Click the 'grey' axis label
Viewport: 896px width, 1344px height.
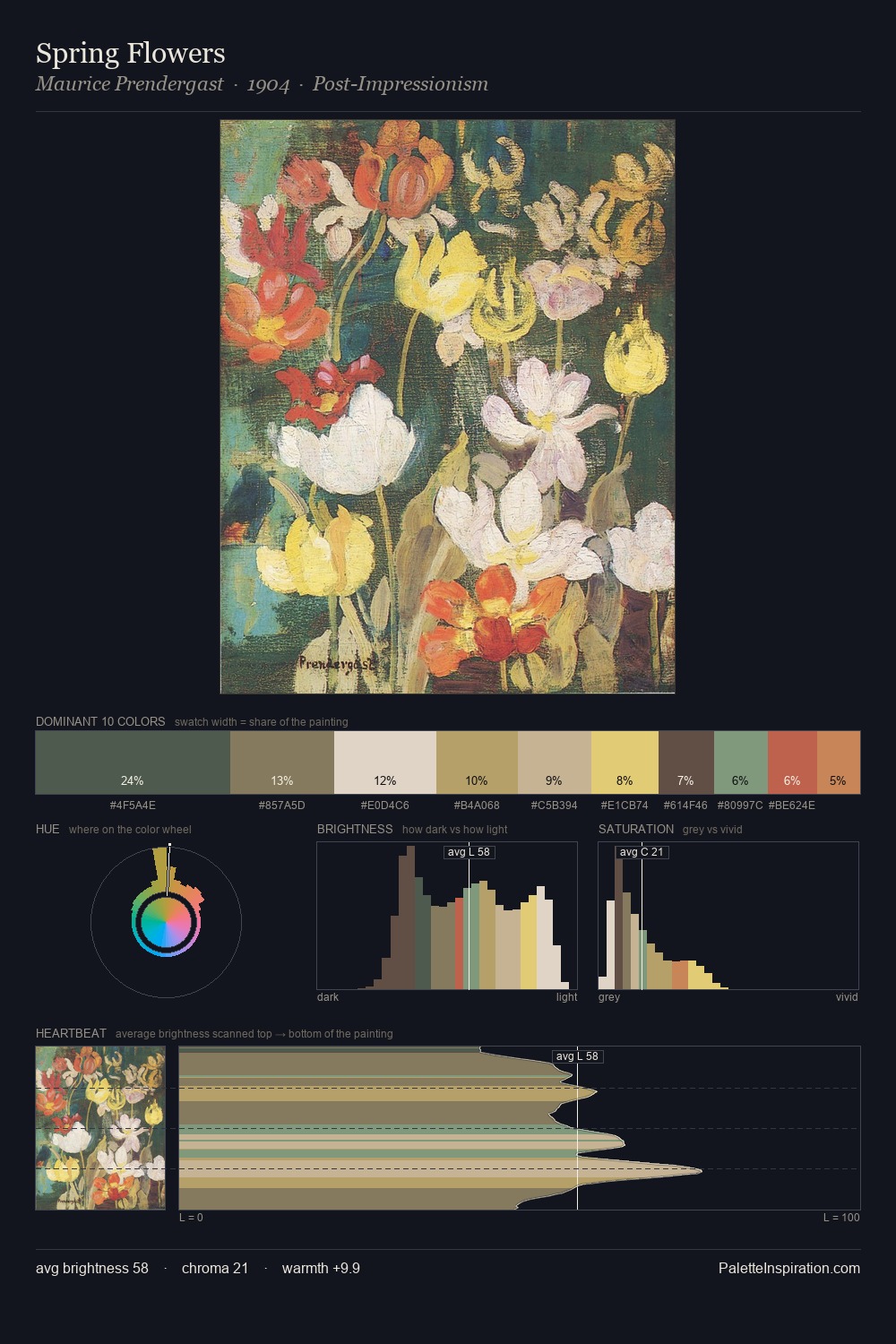(609, 997)
